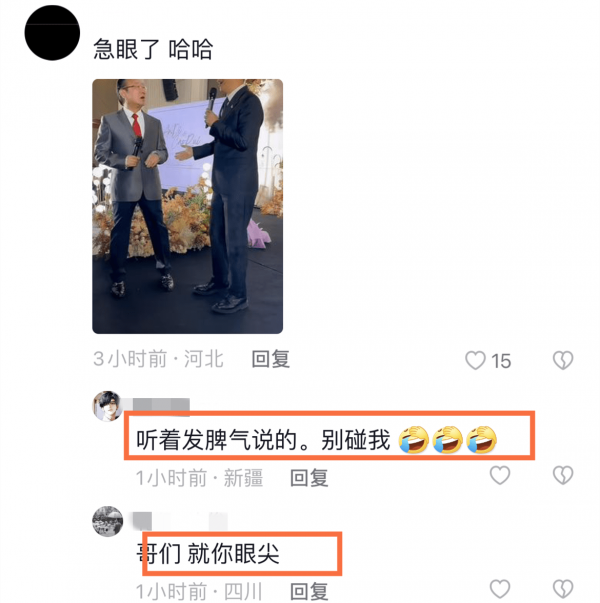Click the like count 15
Screen dimensions: 600x603
[501, 361]
